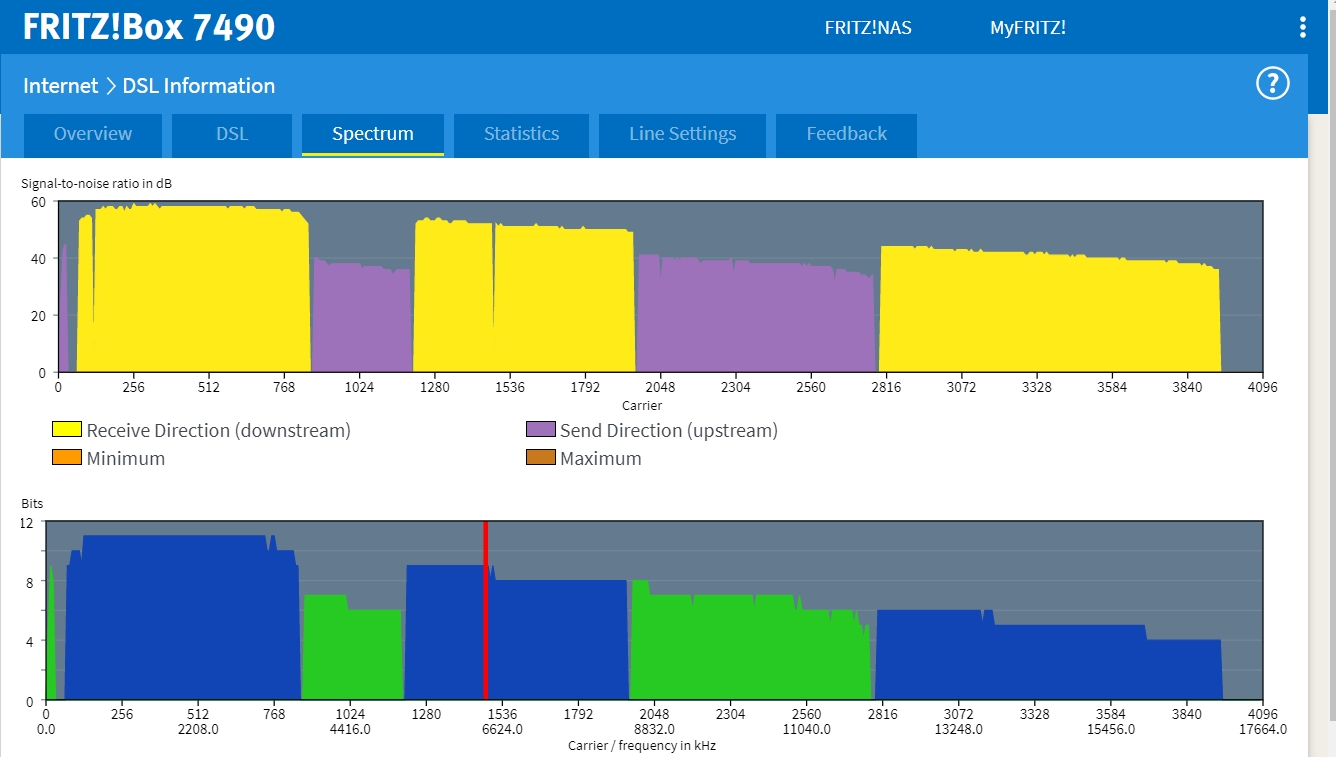Open the Line Settings tab
Viewport: 1336px width, 757px height.
682,134
